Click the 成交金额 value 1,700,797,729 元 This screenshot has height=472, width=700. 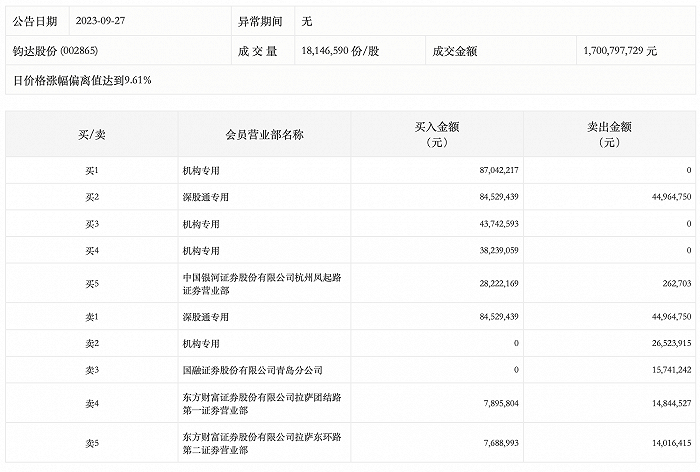pos(620,51)
